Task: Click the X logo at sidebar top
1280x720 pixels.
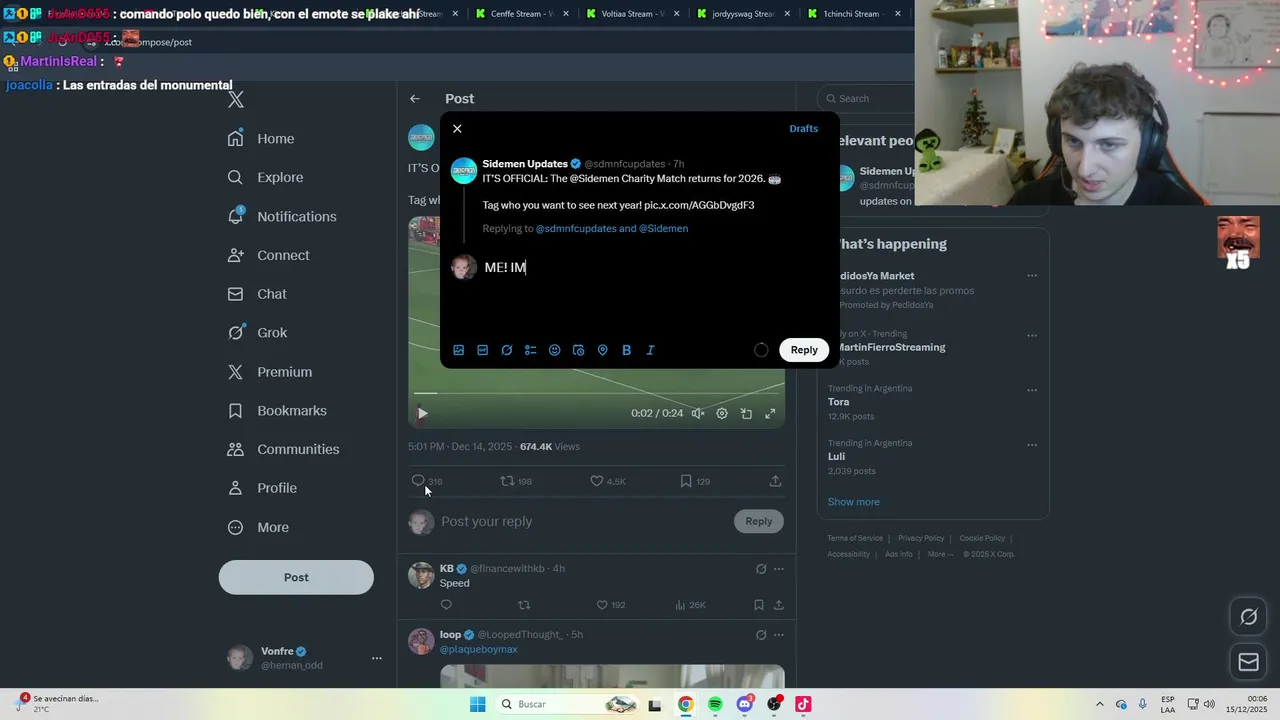Action: pos(236,100)
